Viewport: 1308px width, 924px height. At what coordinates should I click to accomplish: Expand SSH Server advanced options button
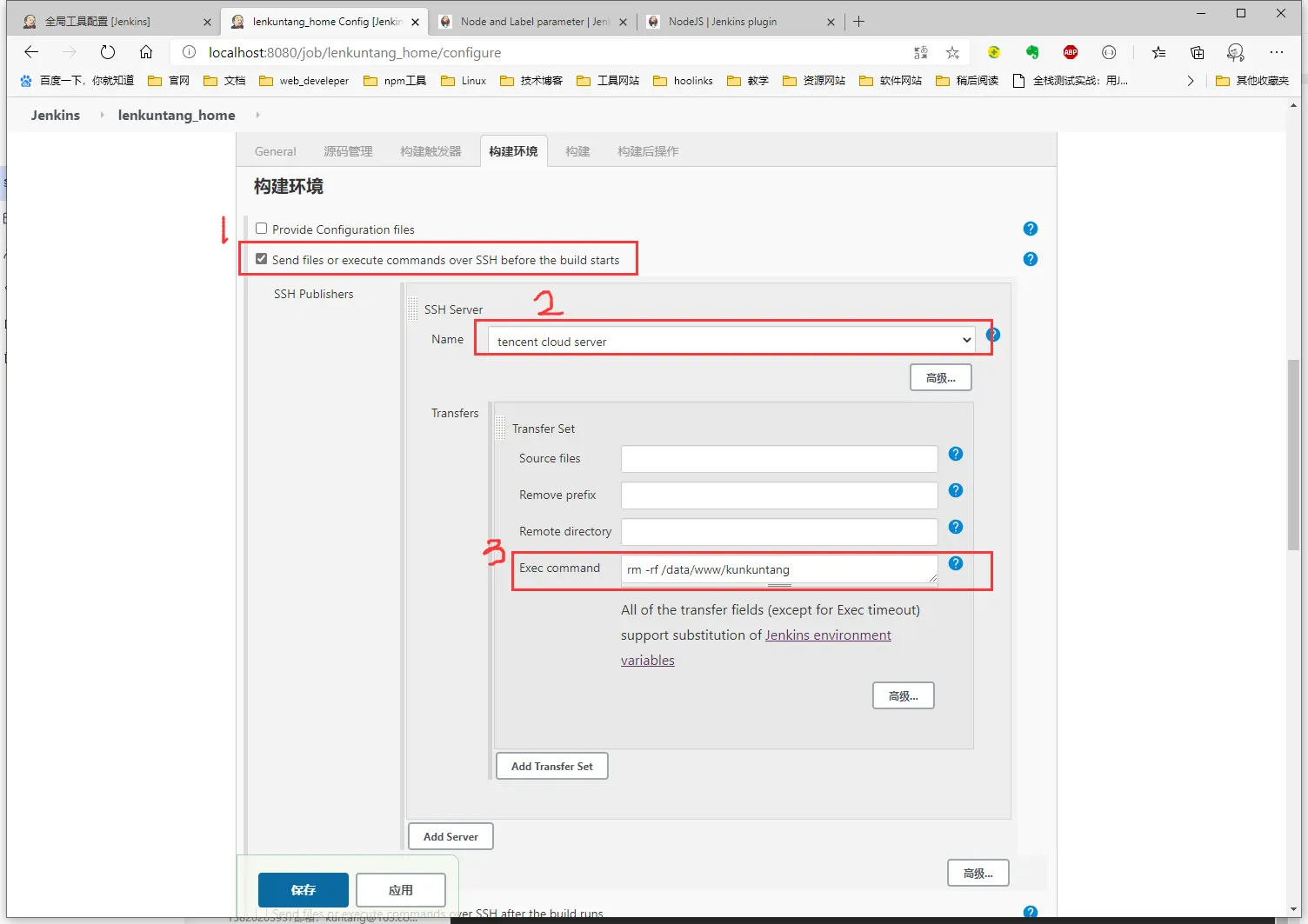pos(940,377)
